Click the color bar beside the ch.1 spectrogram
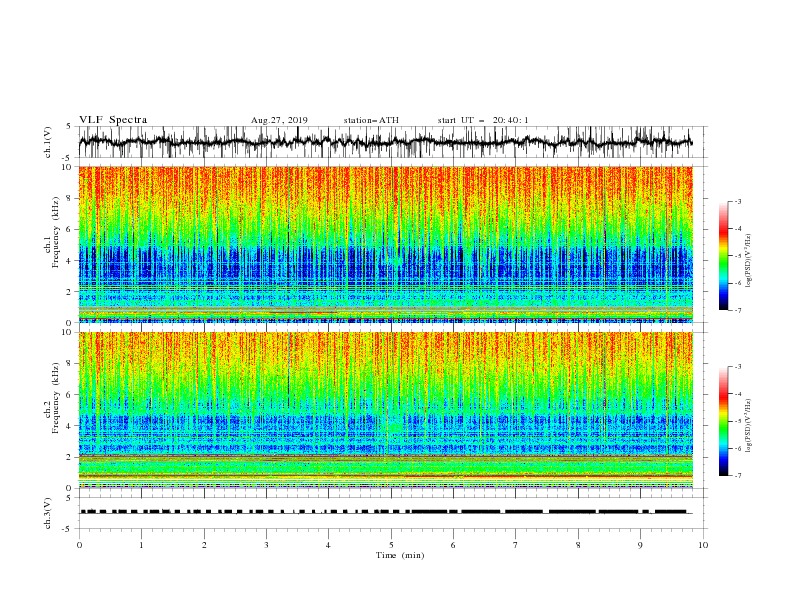792x612 pixels. tap(724, 256)
